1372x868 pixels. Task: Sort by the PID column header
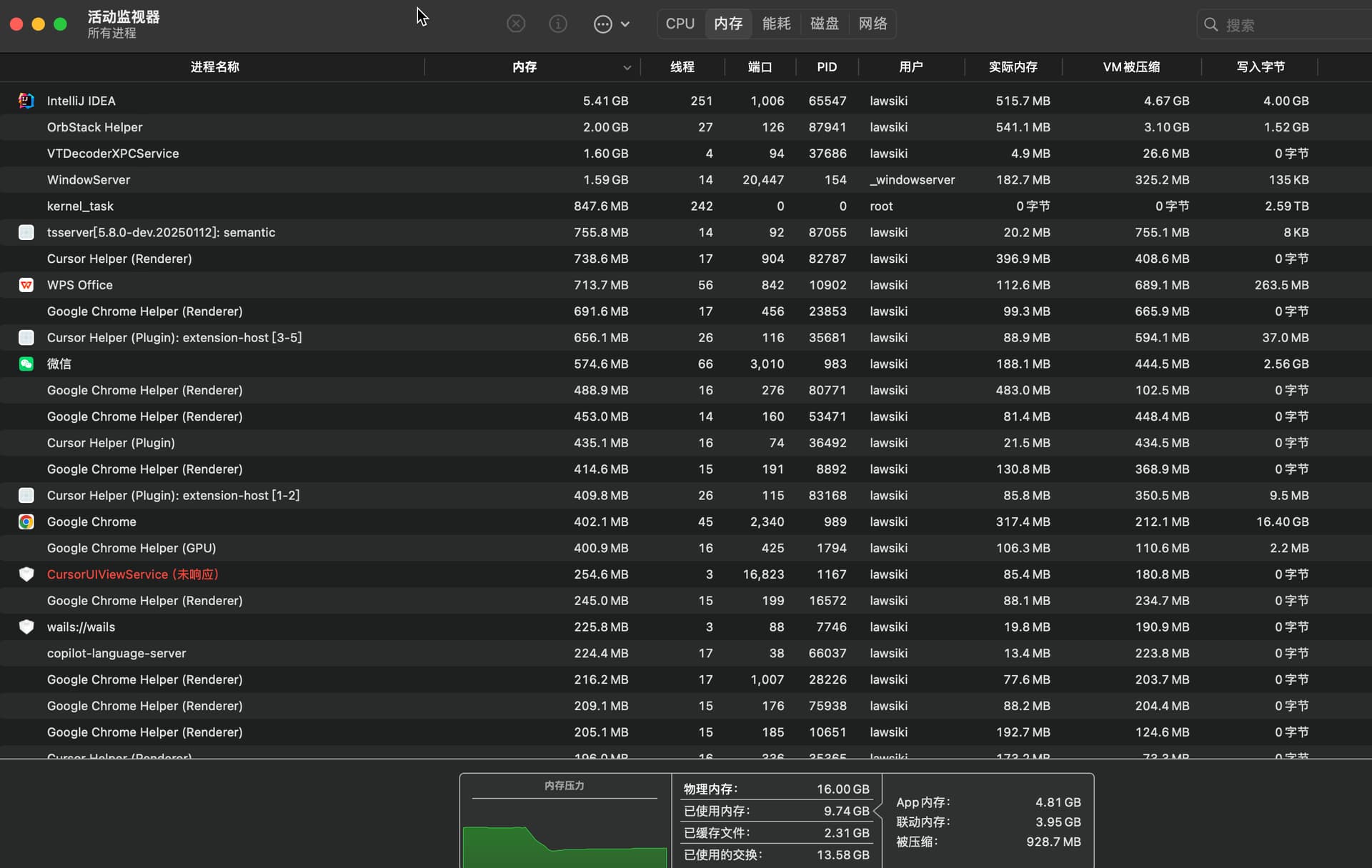pyautogui.click(x=827, y=67)
